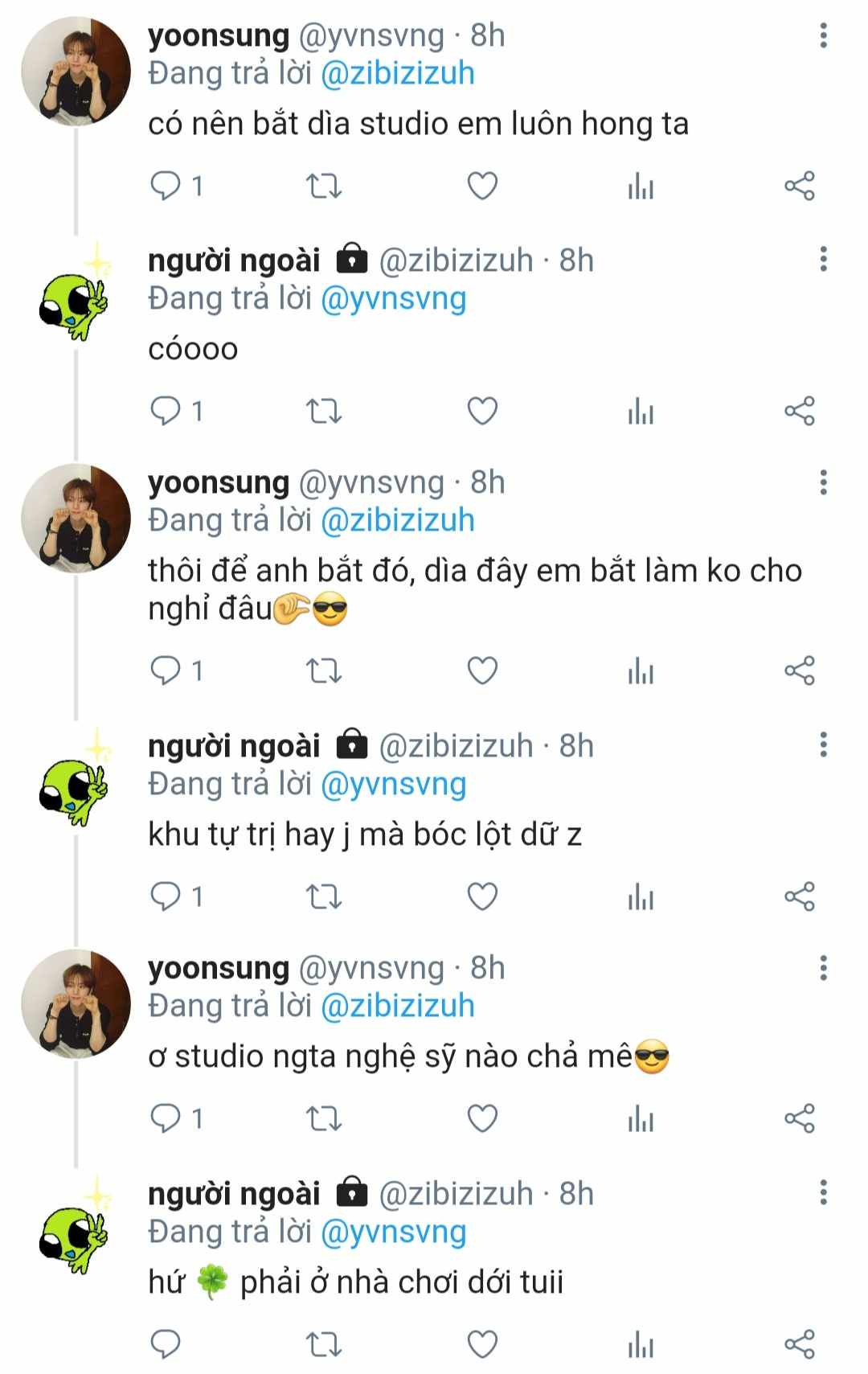Viewport: 868px width, 1374px height.
Task: Open more options on 'cóooo' reply
Action: [823, 260]
